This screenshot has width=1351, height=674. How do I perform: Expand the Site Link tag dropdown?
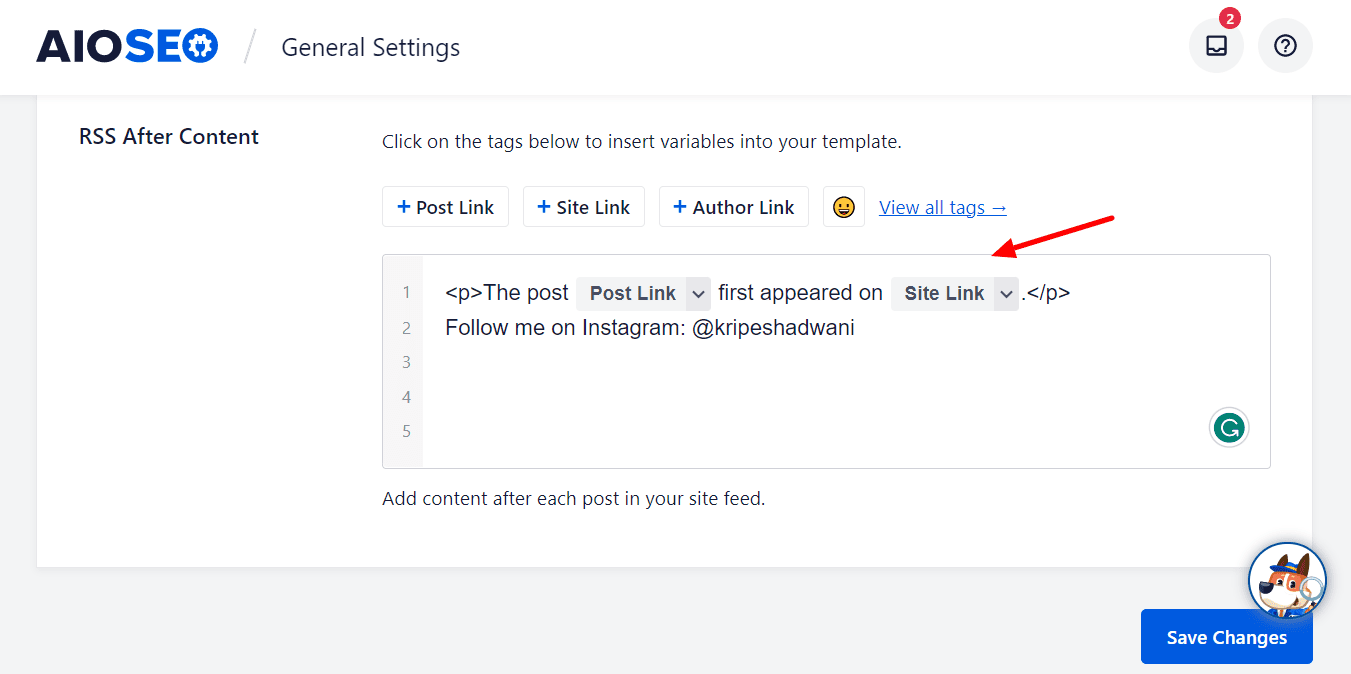point(1006,293)
